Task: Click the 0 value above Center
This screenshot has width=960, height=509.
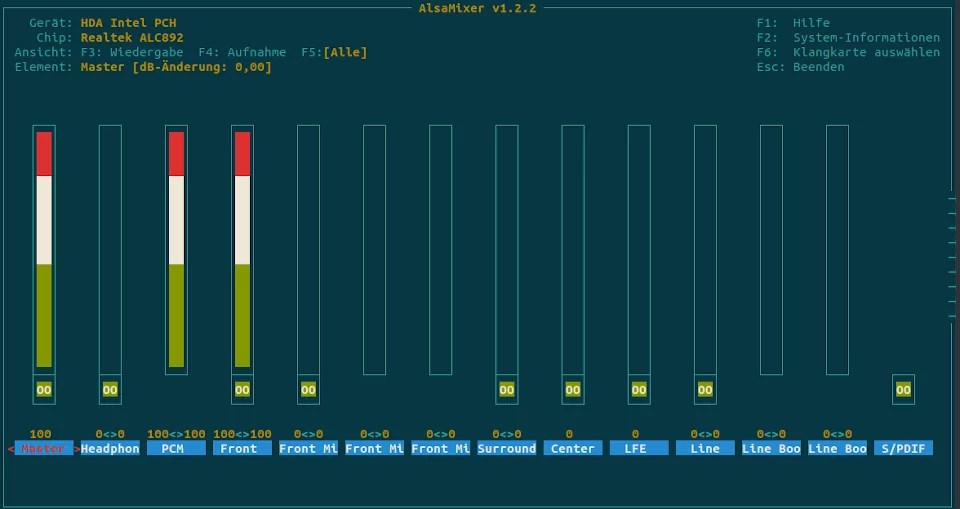Action: pyautogui.click(x=569, y=434)
